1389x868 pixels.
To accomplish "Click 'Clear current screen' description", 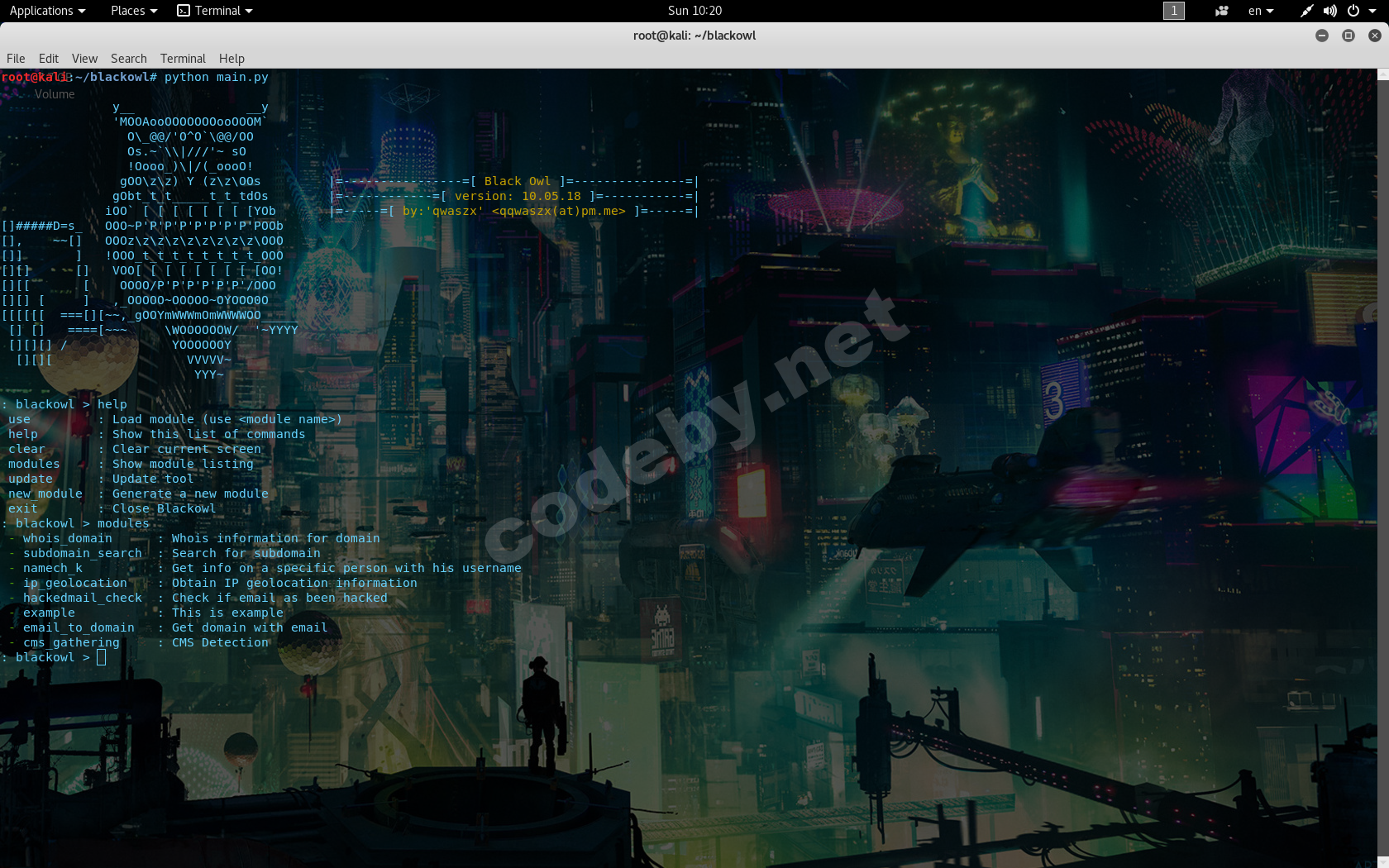I will (x=187, y=449).
